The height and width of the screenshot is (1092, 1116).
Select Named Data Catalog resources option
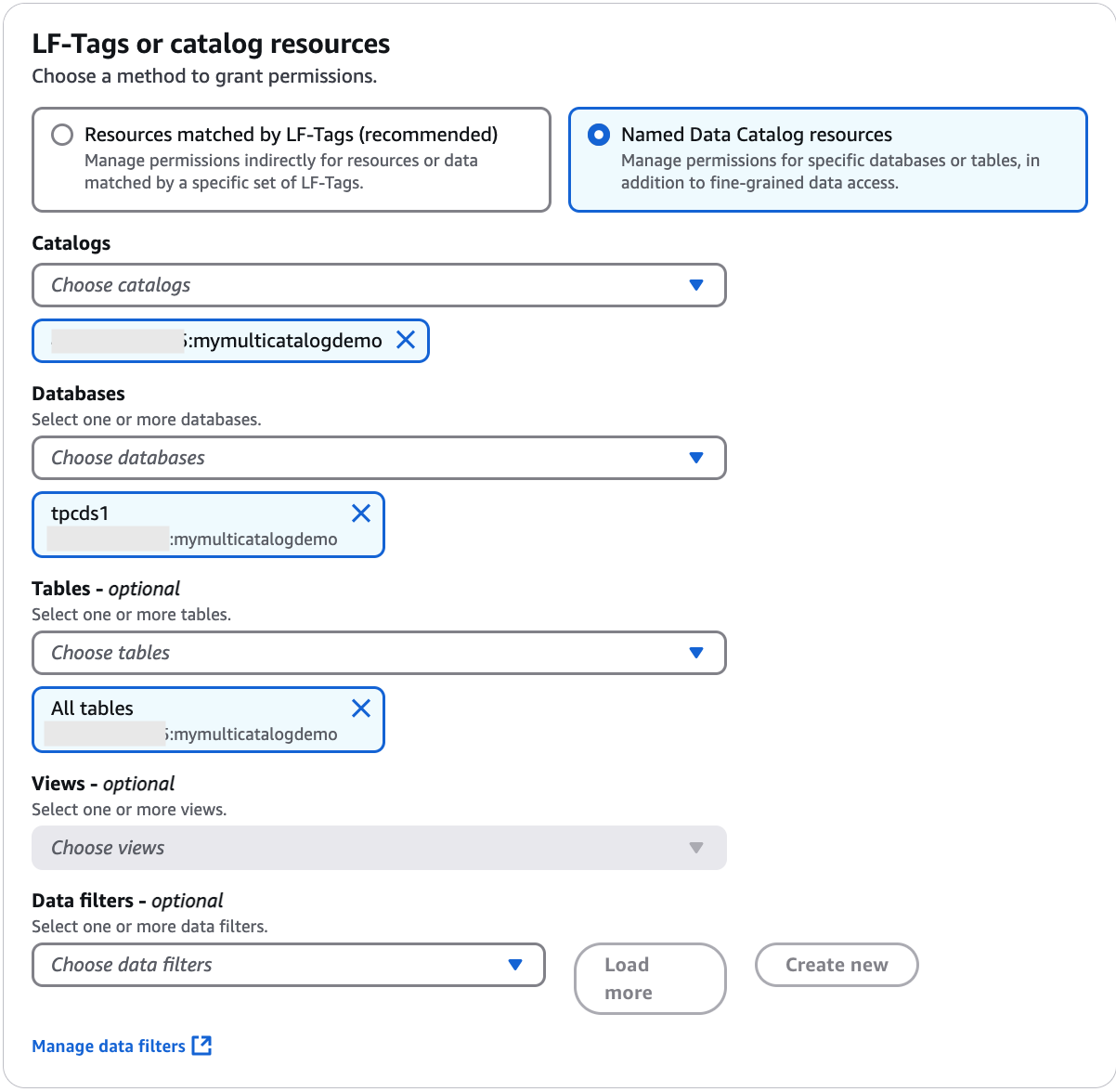(x=599, y=134)
